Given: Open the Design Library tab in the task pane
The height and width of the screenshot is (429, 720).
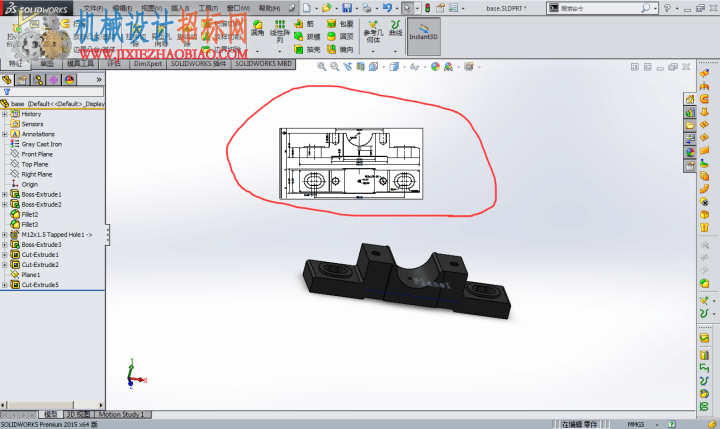Looking at the screenshot, I should (x=690, y=113).
